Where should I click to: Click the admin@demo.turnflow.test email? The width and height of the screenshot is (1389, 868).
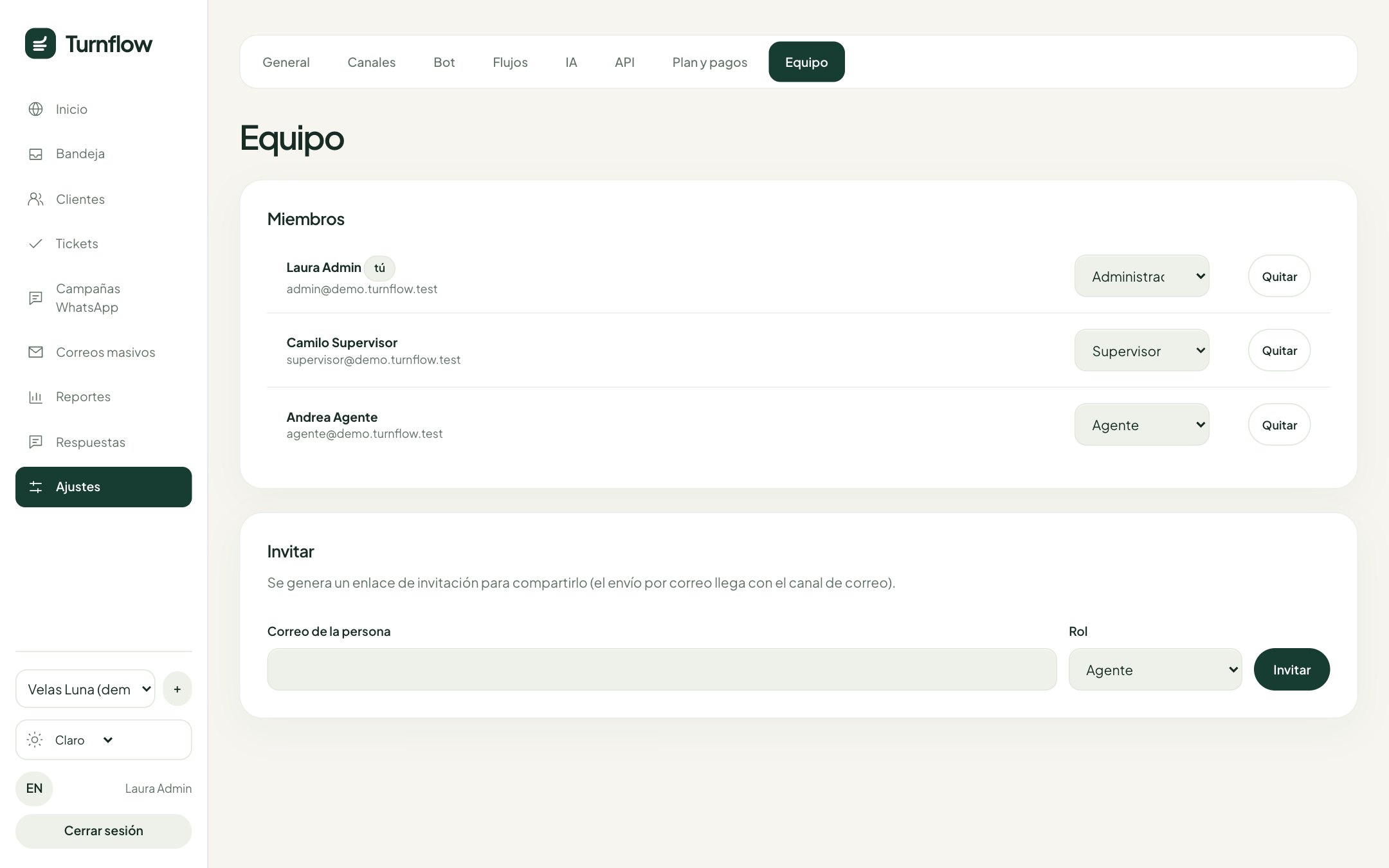pos(362,289)
